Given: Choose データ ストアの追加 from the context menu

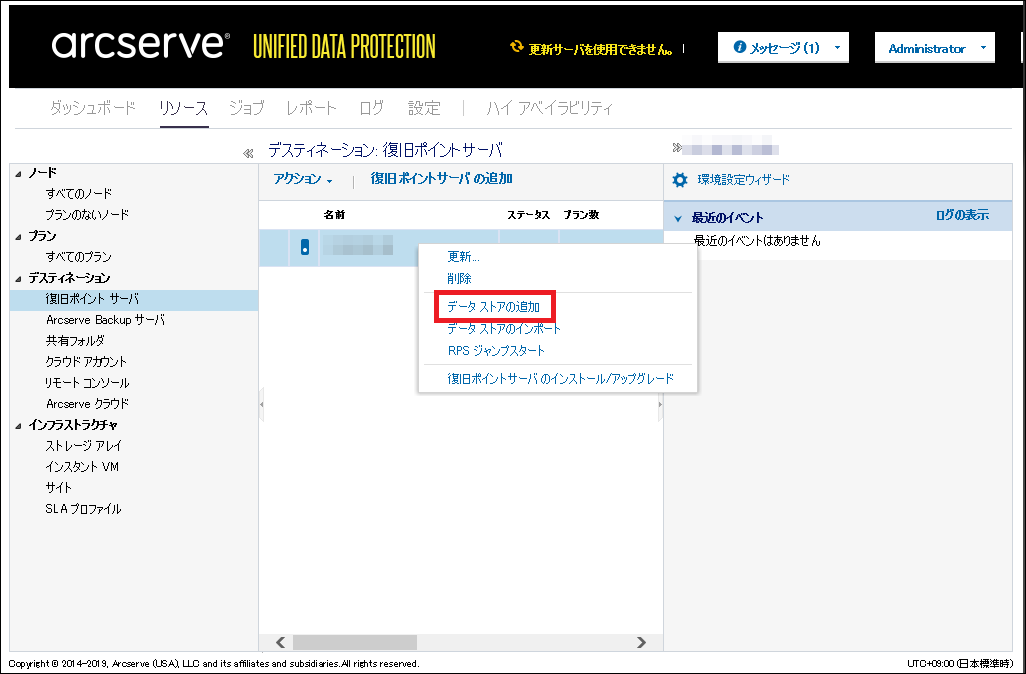Looking at the screenshot, I should (x=493, y=307).
